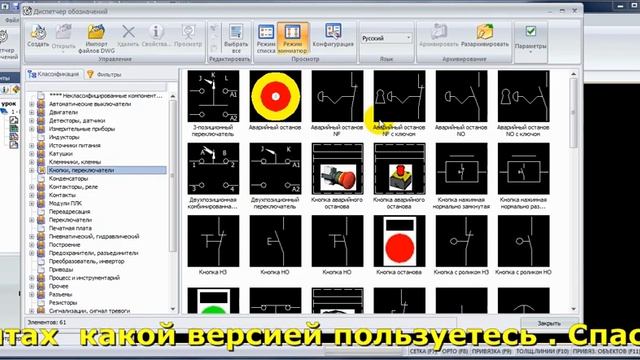This screenshot has height=360, width=640.
Task: Toggle ПРИВЯЗКА (F9) in status bar
Action: tap(491, 351)
